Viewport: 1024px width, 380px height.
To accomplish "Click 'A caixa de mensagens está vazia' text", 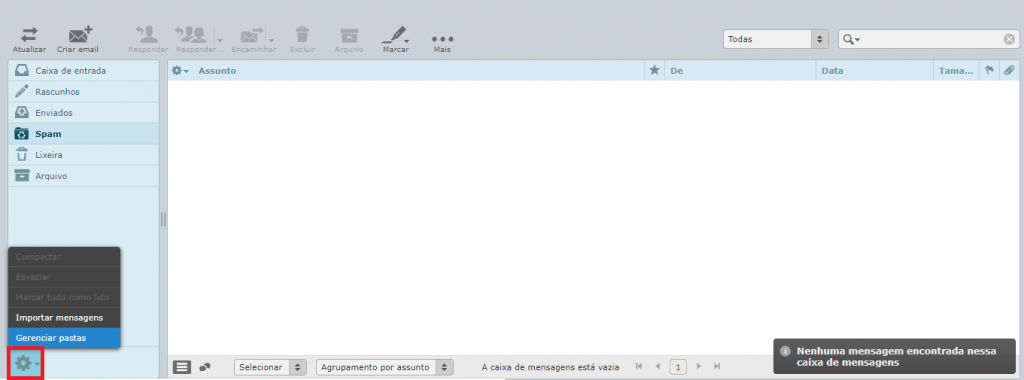I will pyautogui.click(x=550, y=368).
